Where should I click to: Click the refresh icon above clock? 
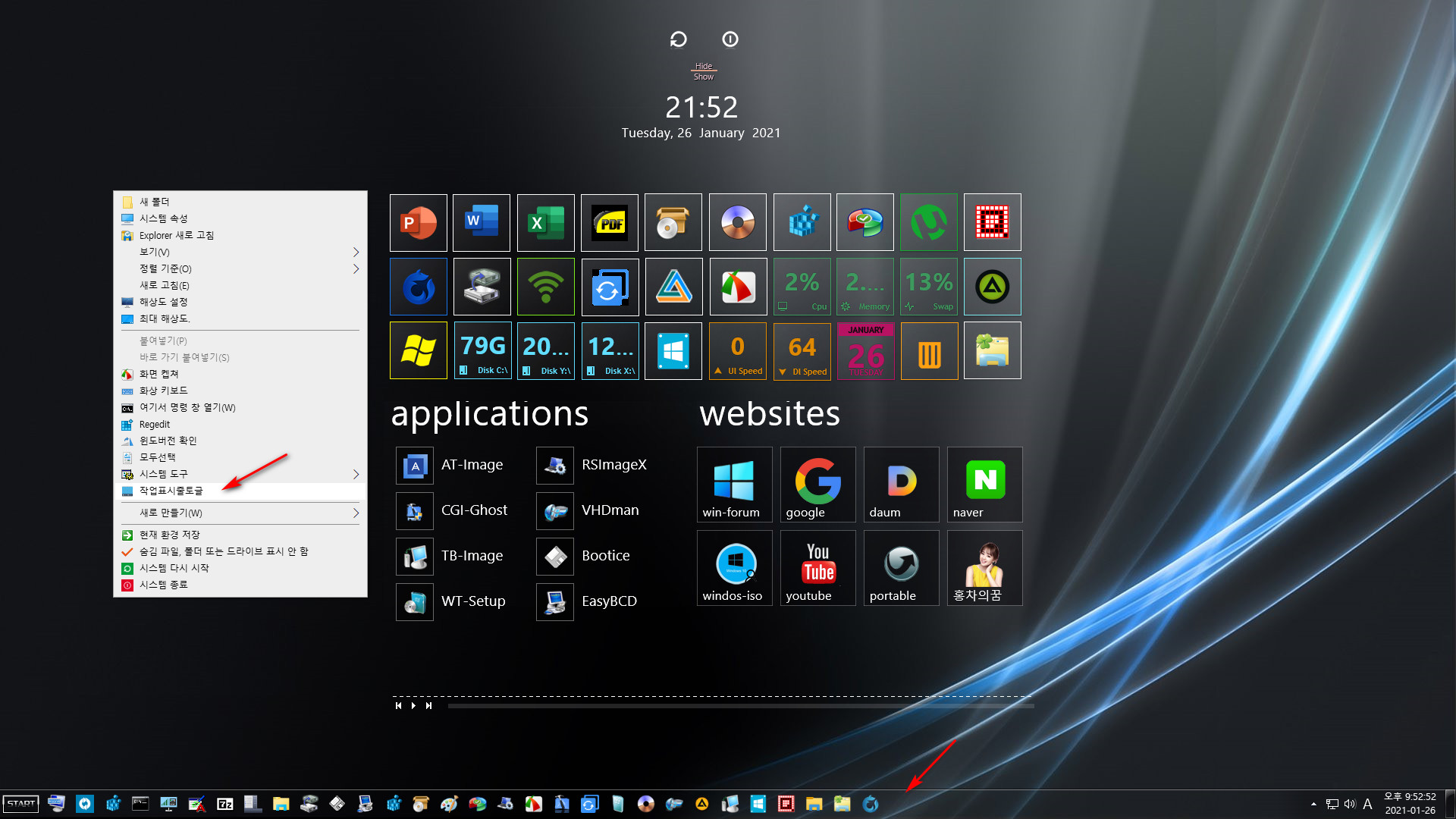pyautogui.click(x=679, y=39)
